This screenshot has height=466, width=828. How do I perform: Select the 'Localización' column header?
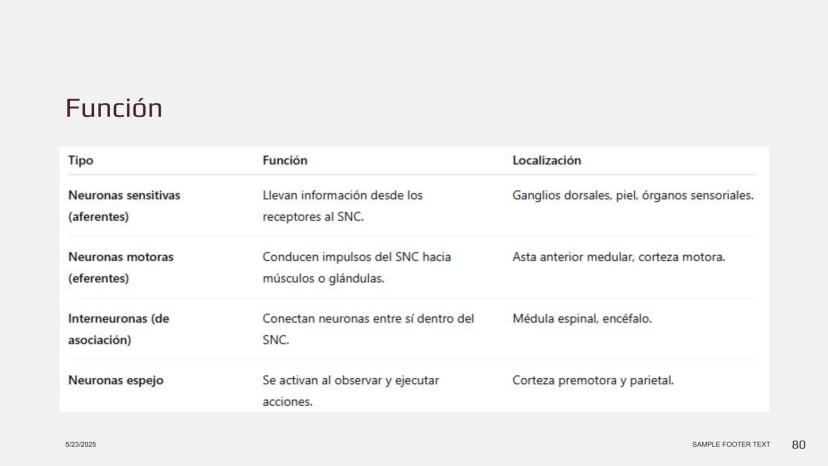click(546, 160)
